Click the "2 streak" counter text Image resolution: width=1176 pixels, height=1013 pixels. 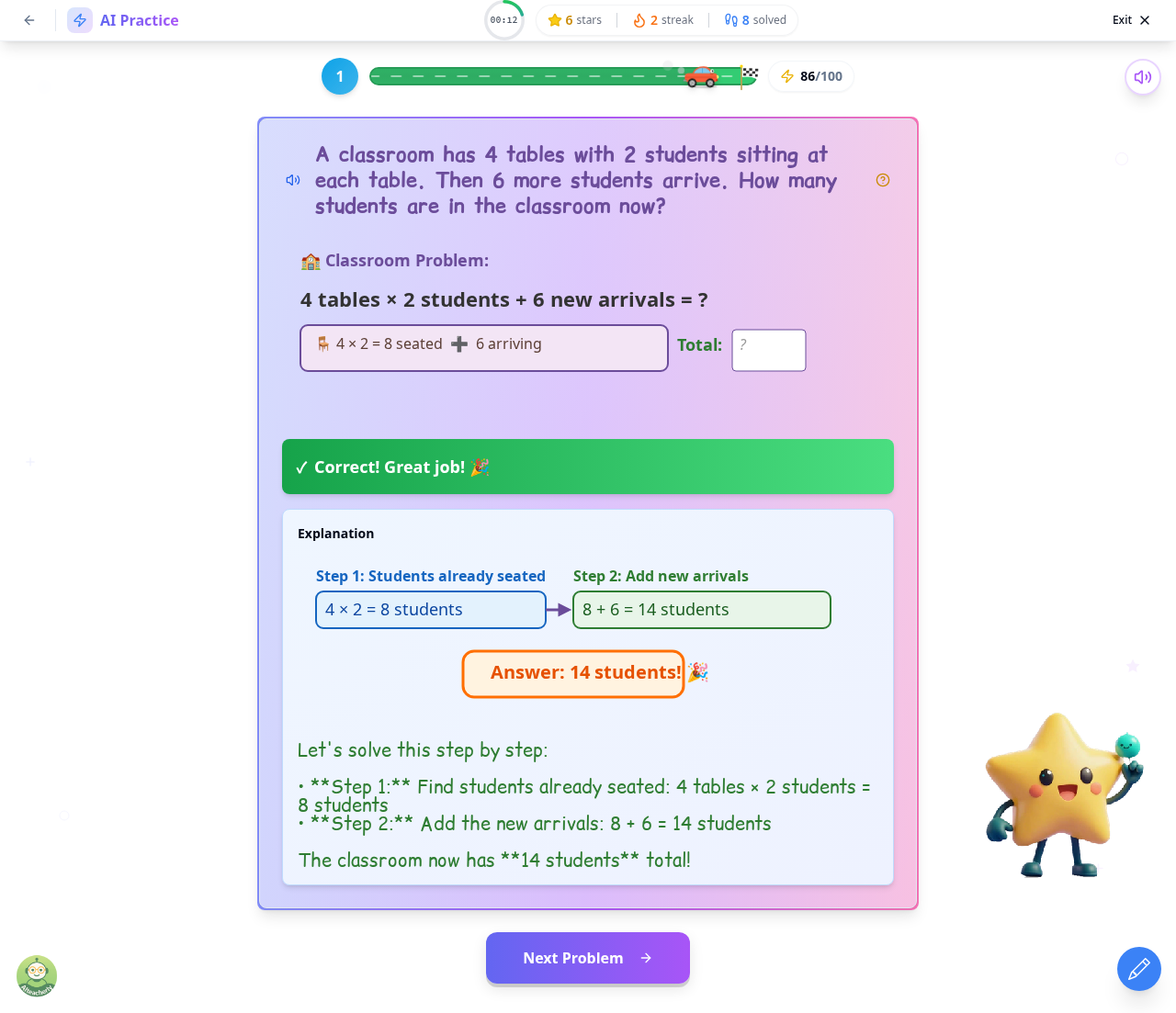(672, 20)
